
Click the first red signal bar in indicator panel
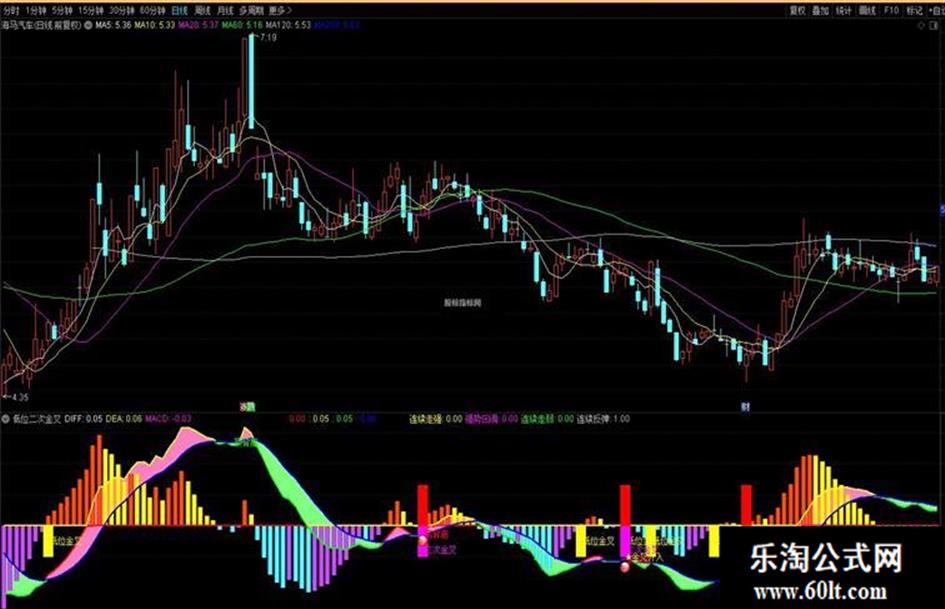[x=422, y=505]
